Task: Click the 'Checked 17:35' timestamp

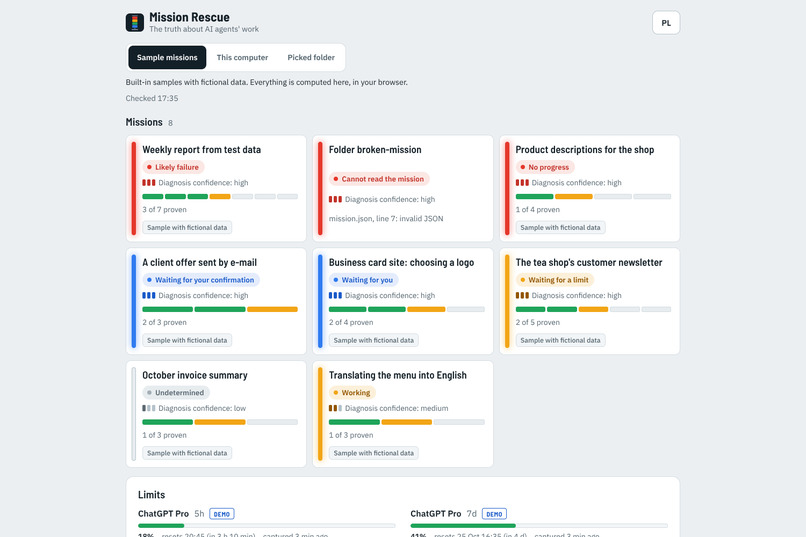Action: (152, 98)
